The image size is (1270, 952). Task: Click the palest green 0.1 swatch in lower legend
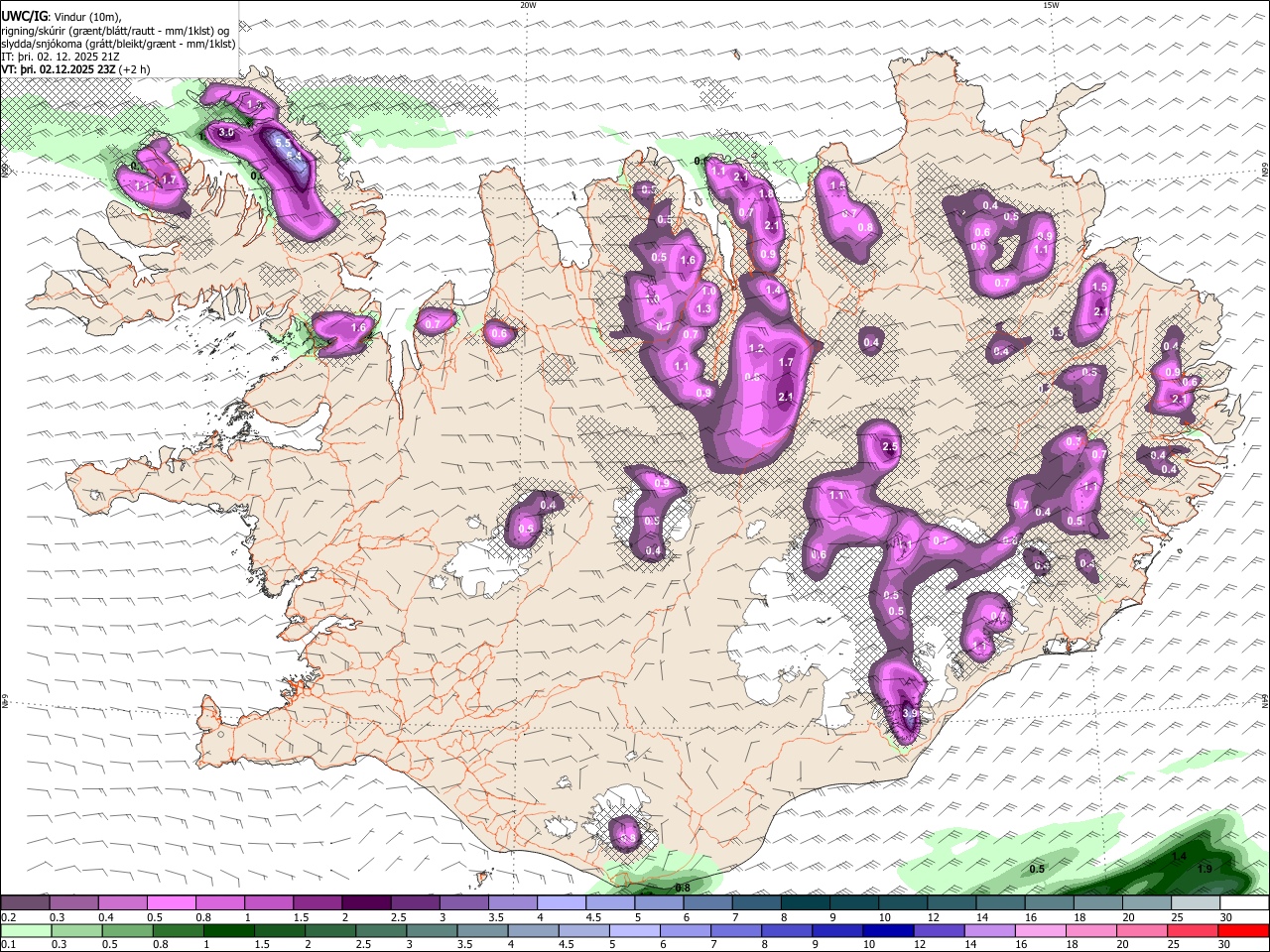click(x=26, y=930)
